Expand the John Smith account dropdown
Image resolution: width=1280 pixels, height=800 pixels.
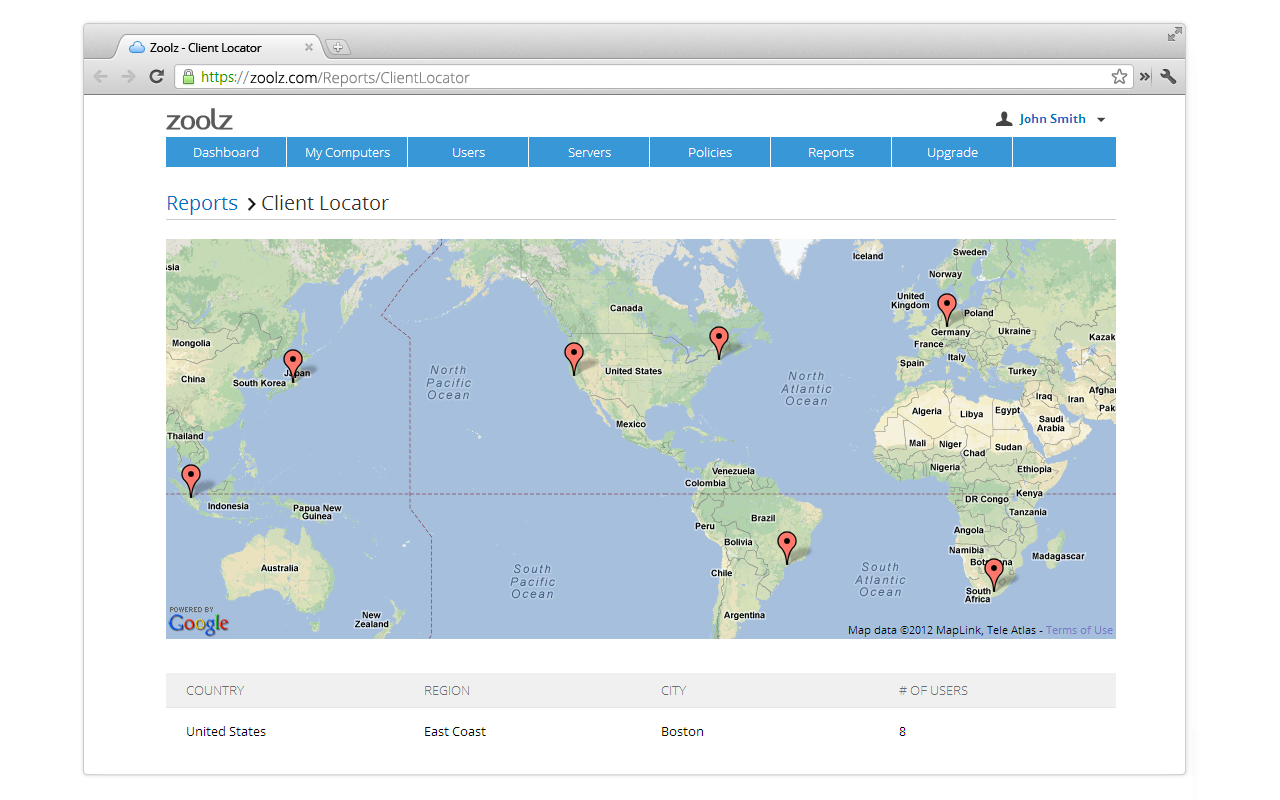point(1101,120)
